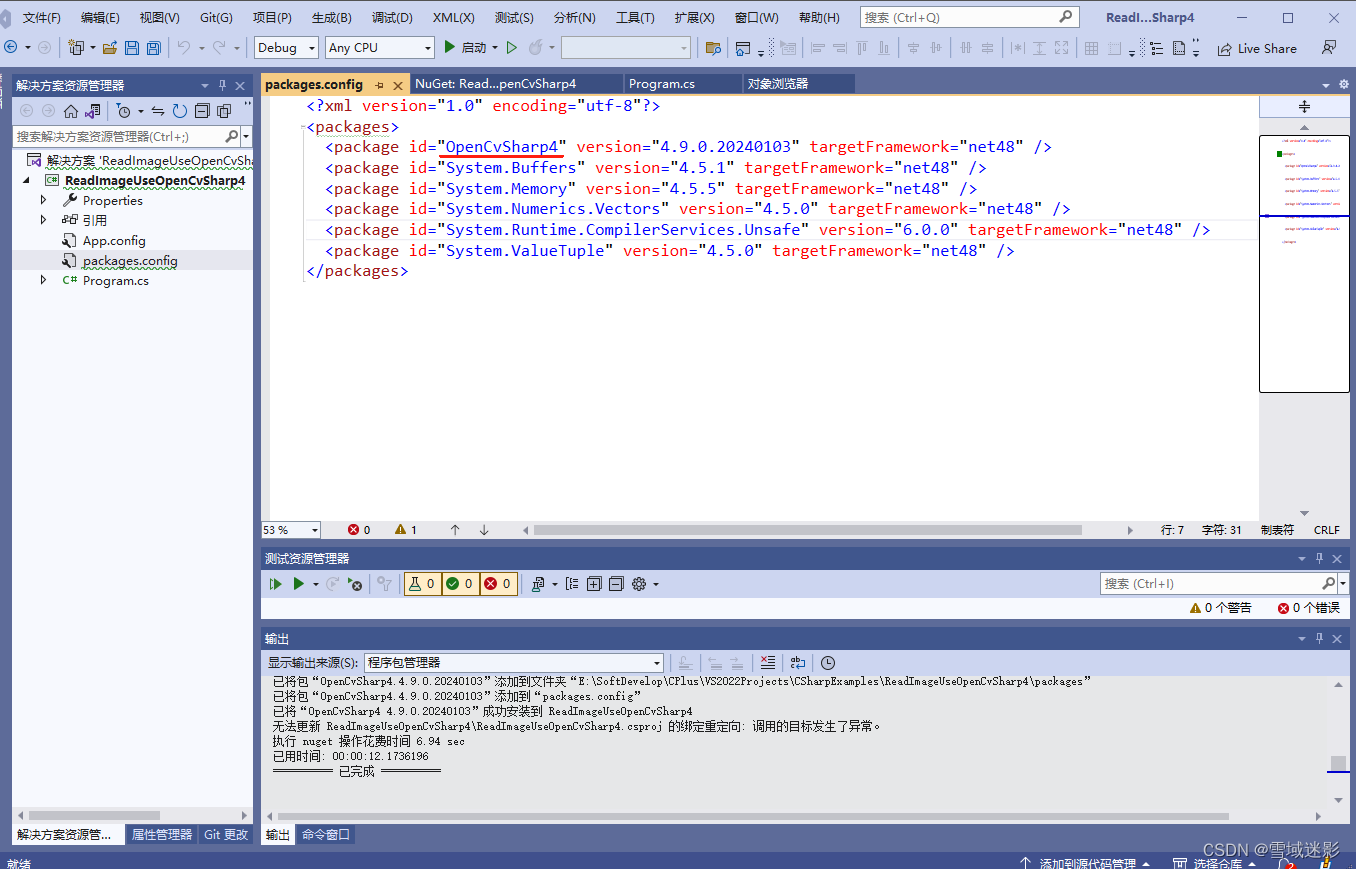Click the Show All Files icon in Solution Explorer

pyautogui.click(x=223, y=111)
